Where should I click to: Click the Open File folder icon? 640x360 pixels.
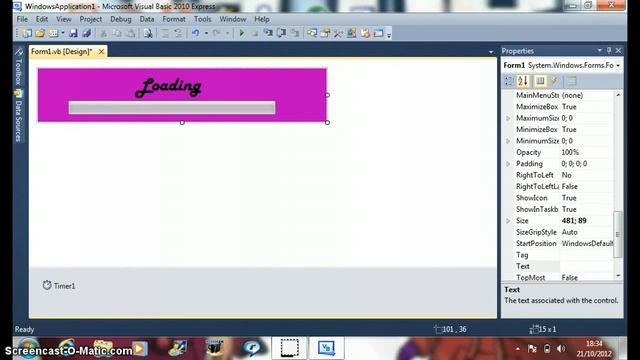point(40,33)
